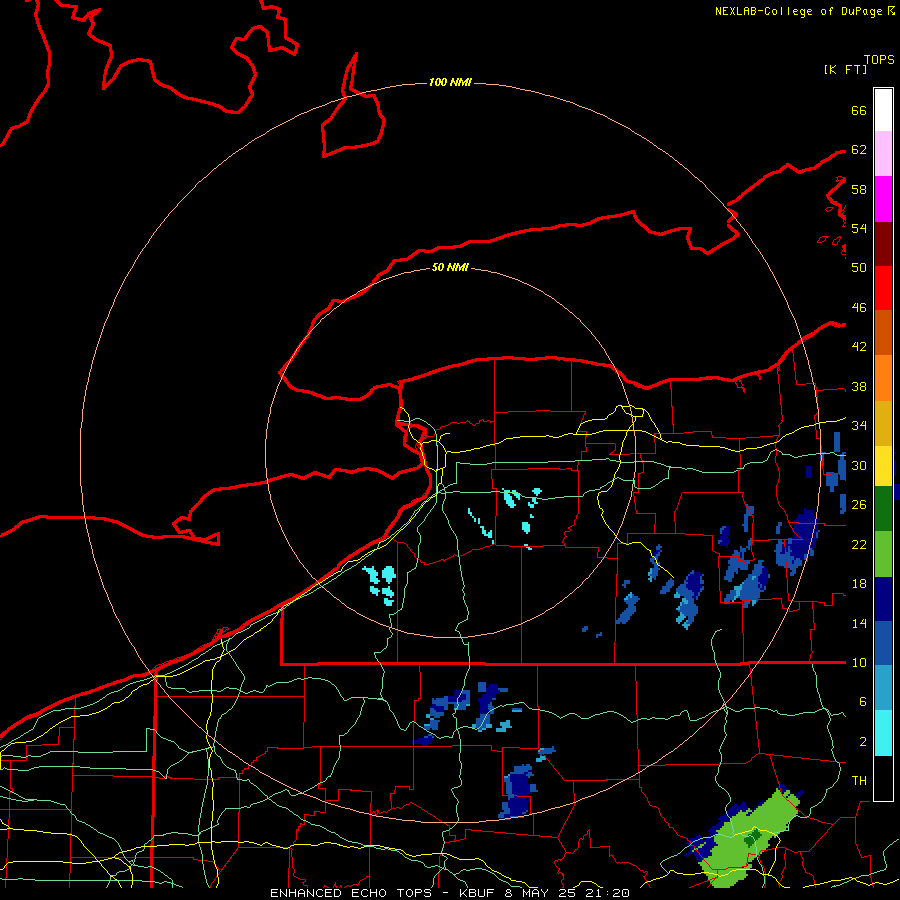Click the legend value '18'
Image resolution: width=900 pixels, height=900 pixels.
[x=859, y=584]
